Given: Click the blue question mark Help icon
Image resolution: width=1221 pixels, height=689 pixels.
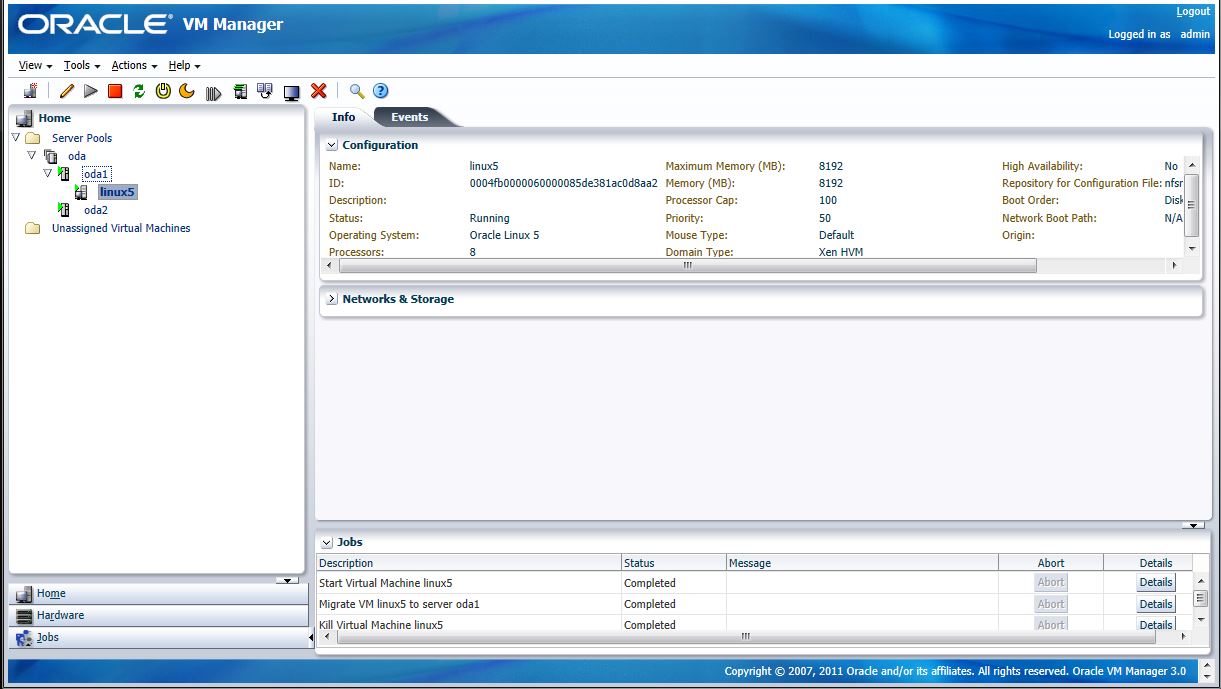Looking at the screenshot, I should [x=381, y=92].
